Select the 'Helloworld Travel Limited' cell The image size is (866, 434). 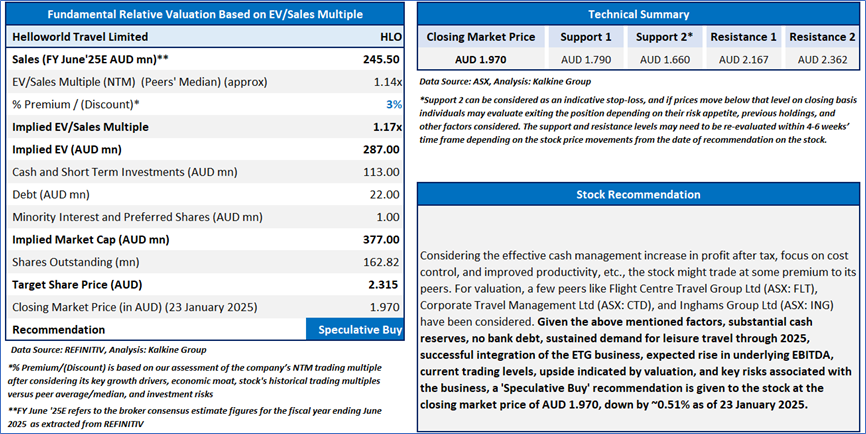80,37
